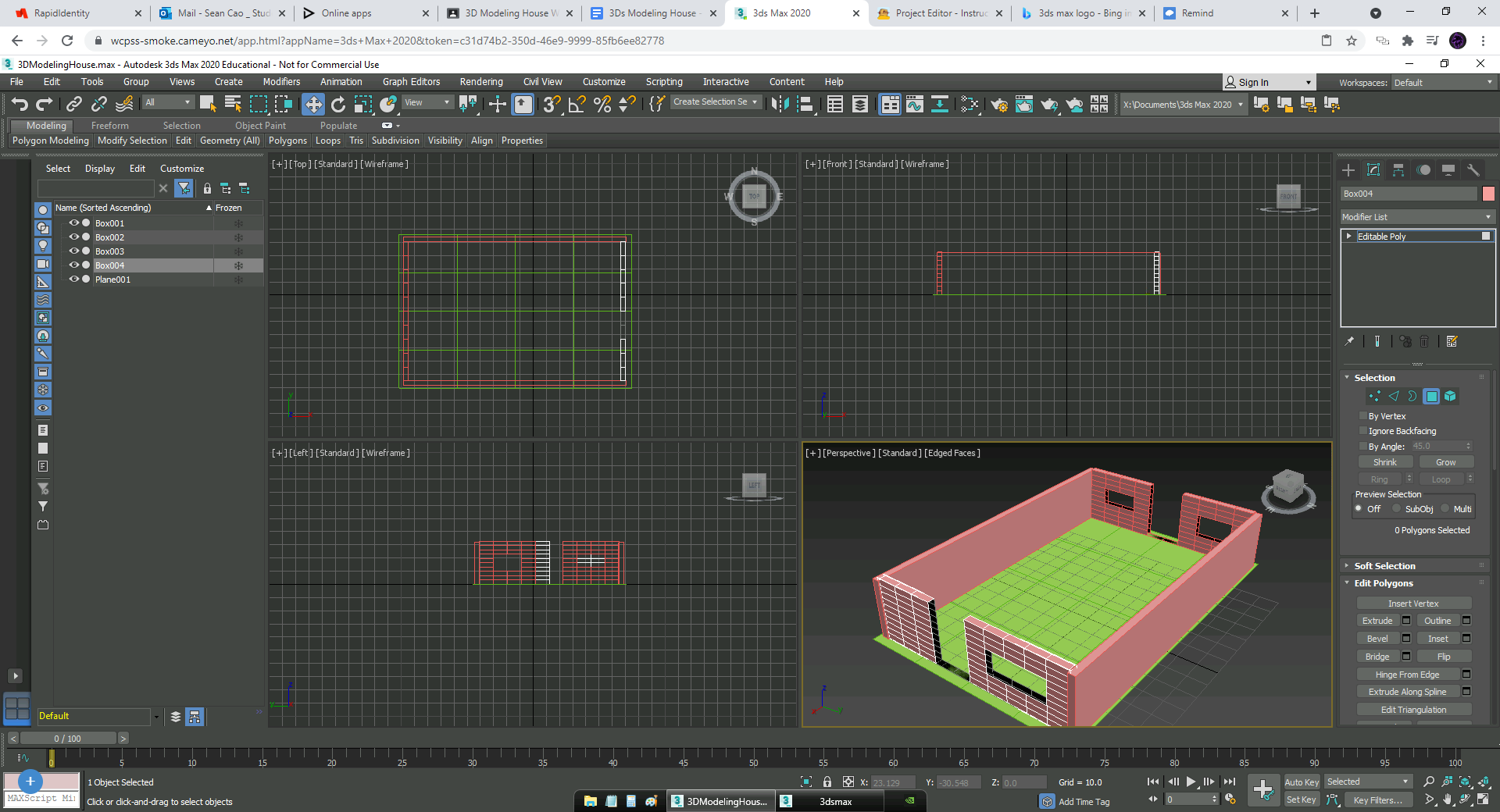Click the Grow button in the Selection rollout
The width and height of the screenshot is (1500, 812).
click(1445, 461)
